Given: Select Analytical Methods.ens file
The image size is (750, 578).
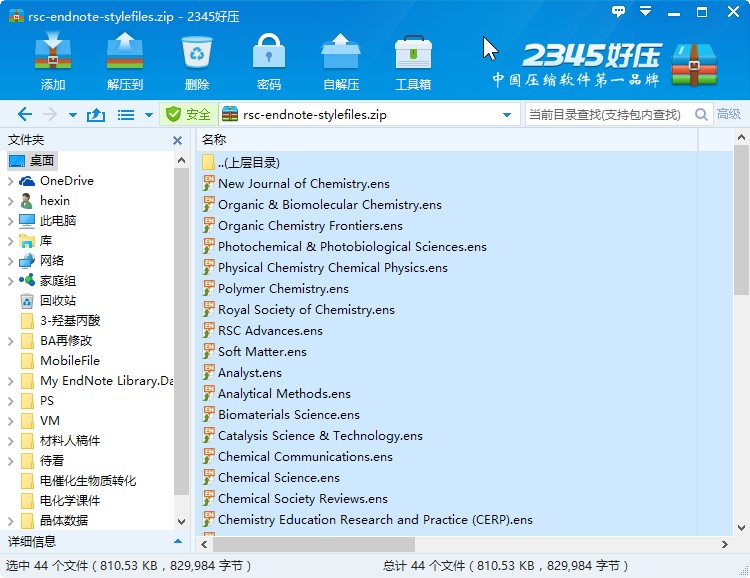Looking at the screenshot, I should pos(284,394).
